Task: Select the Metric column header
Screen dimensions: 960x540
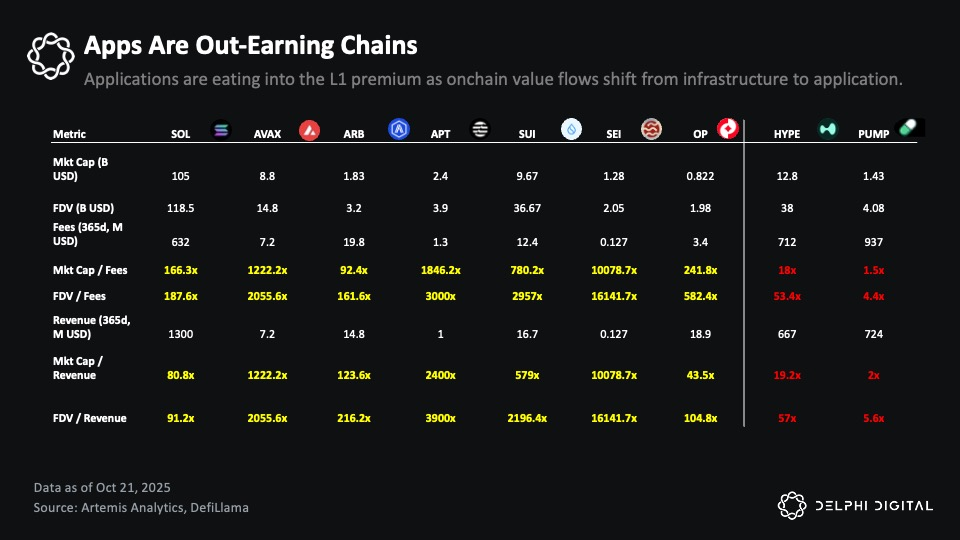Action: (x=69, y=134)
